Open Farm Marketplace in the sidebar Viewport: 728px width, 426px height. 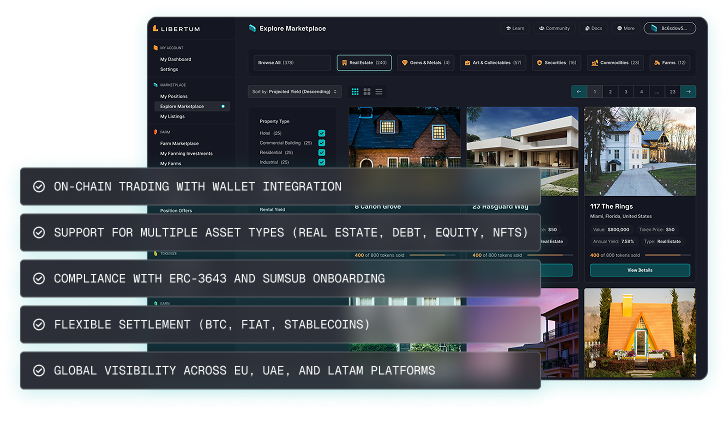coord(179,143)
